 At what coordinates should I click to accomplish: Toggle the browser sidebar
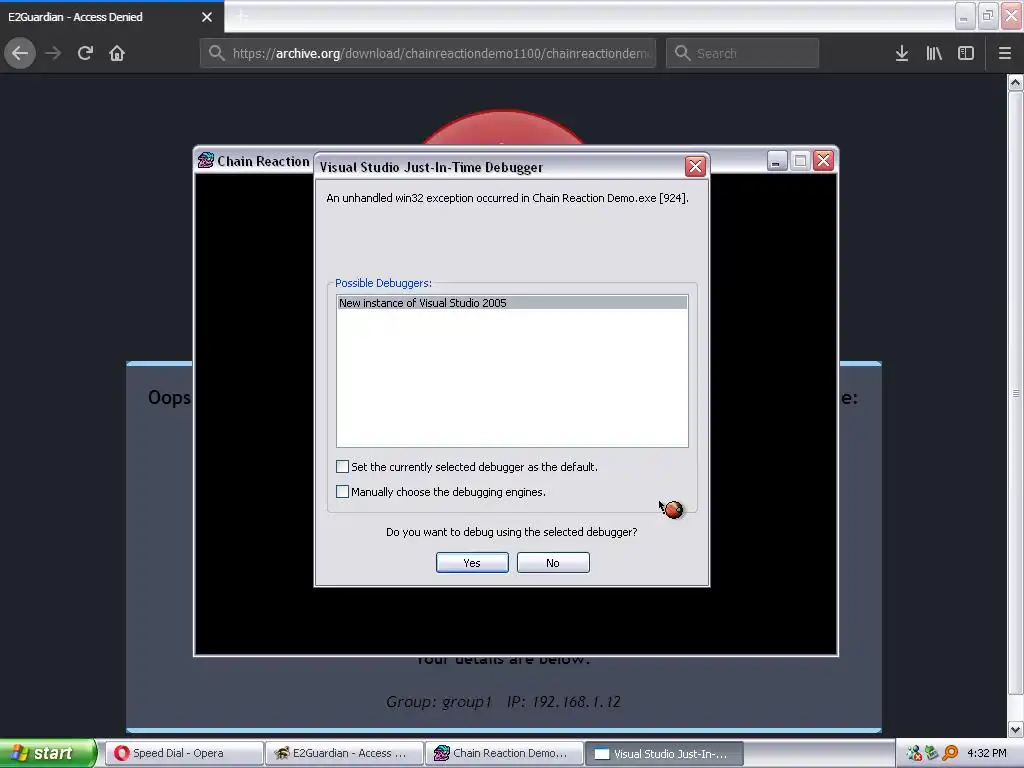(966, 53)
